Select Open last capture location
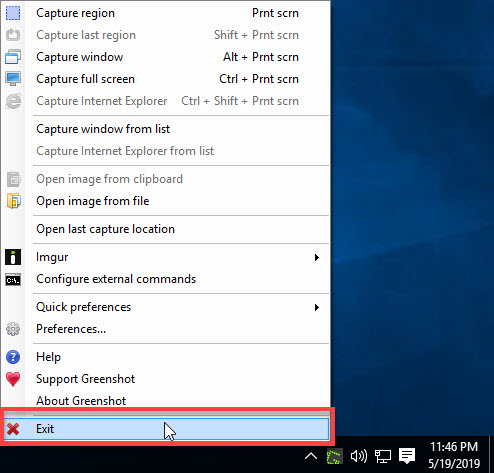 (x=166, y=229)
